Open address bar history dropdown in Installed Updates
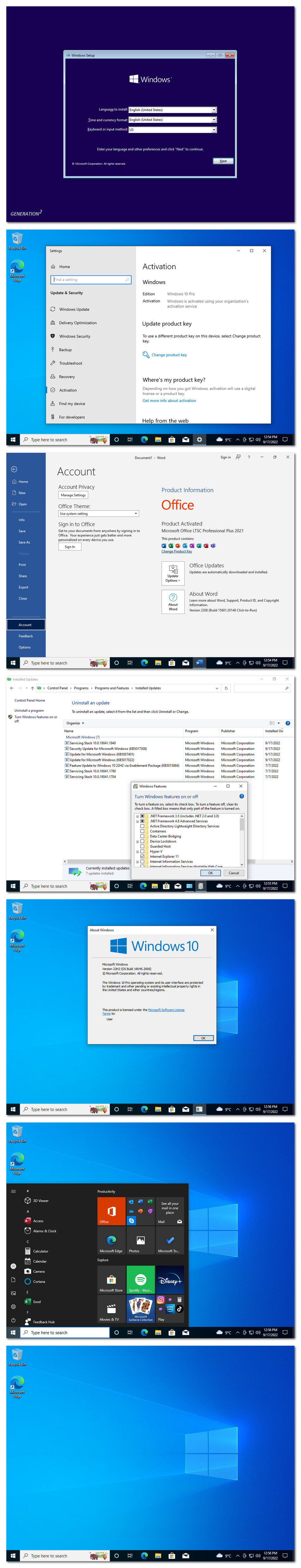Viewport: 301px width, 1568px height. point(217,688)
